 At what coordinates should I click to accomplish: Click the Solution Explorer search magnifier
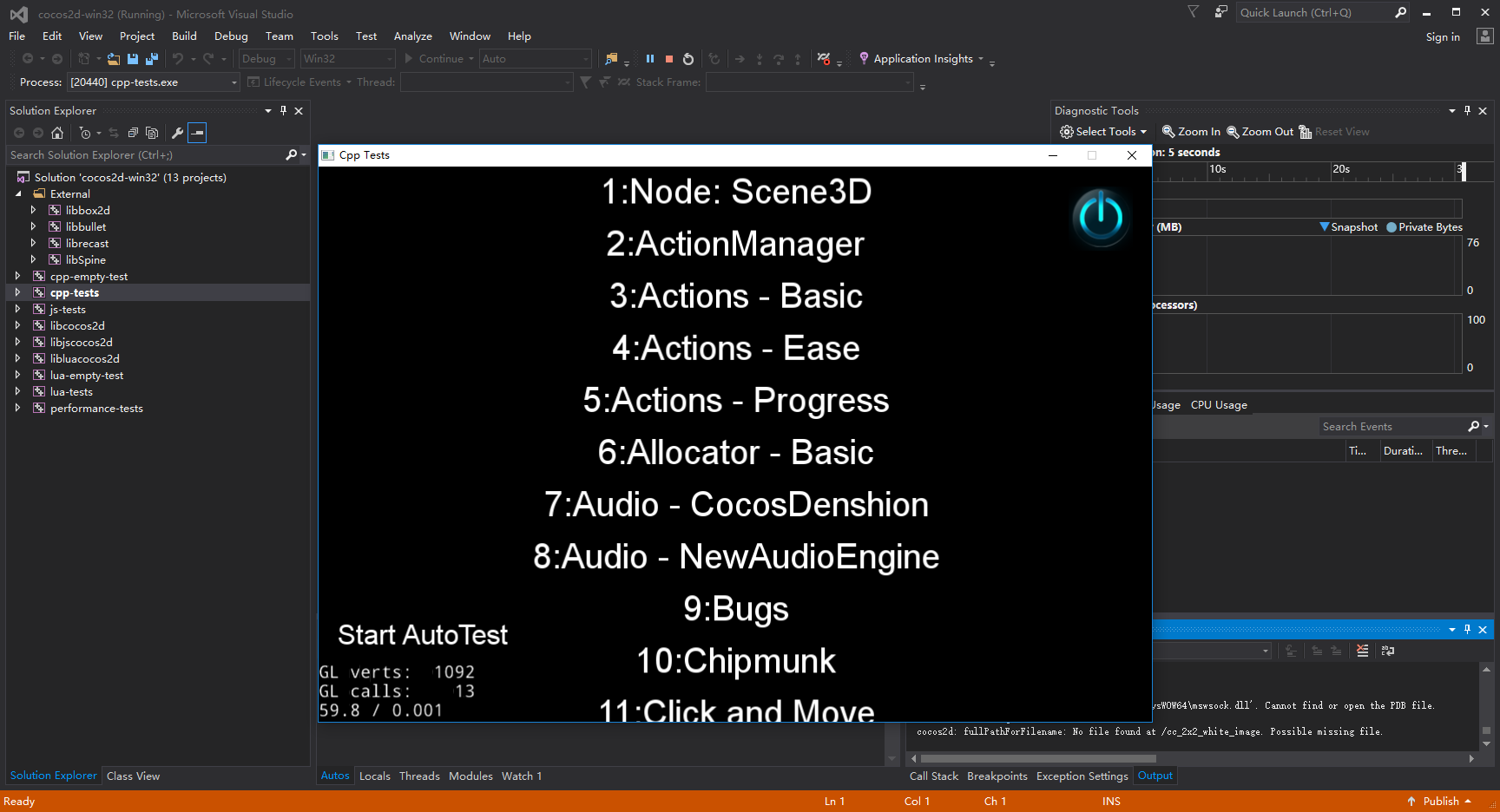[291, 154]
